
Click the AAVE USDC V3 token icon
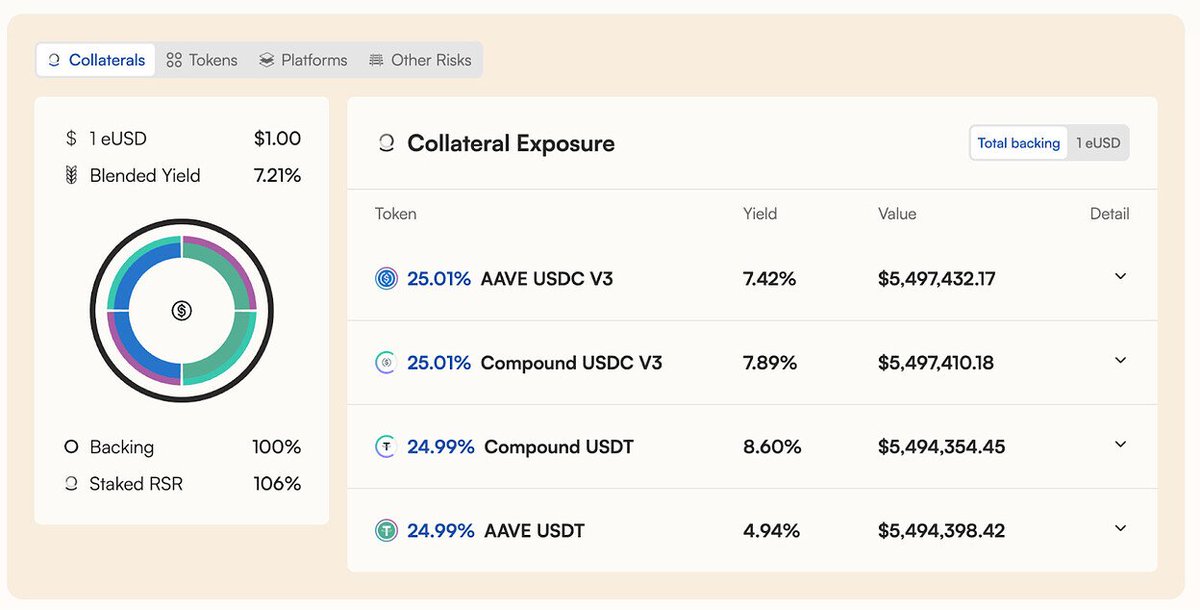tap(386, 279)
